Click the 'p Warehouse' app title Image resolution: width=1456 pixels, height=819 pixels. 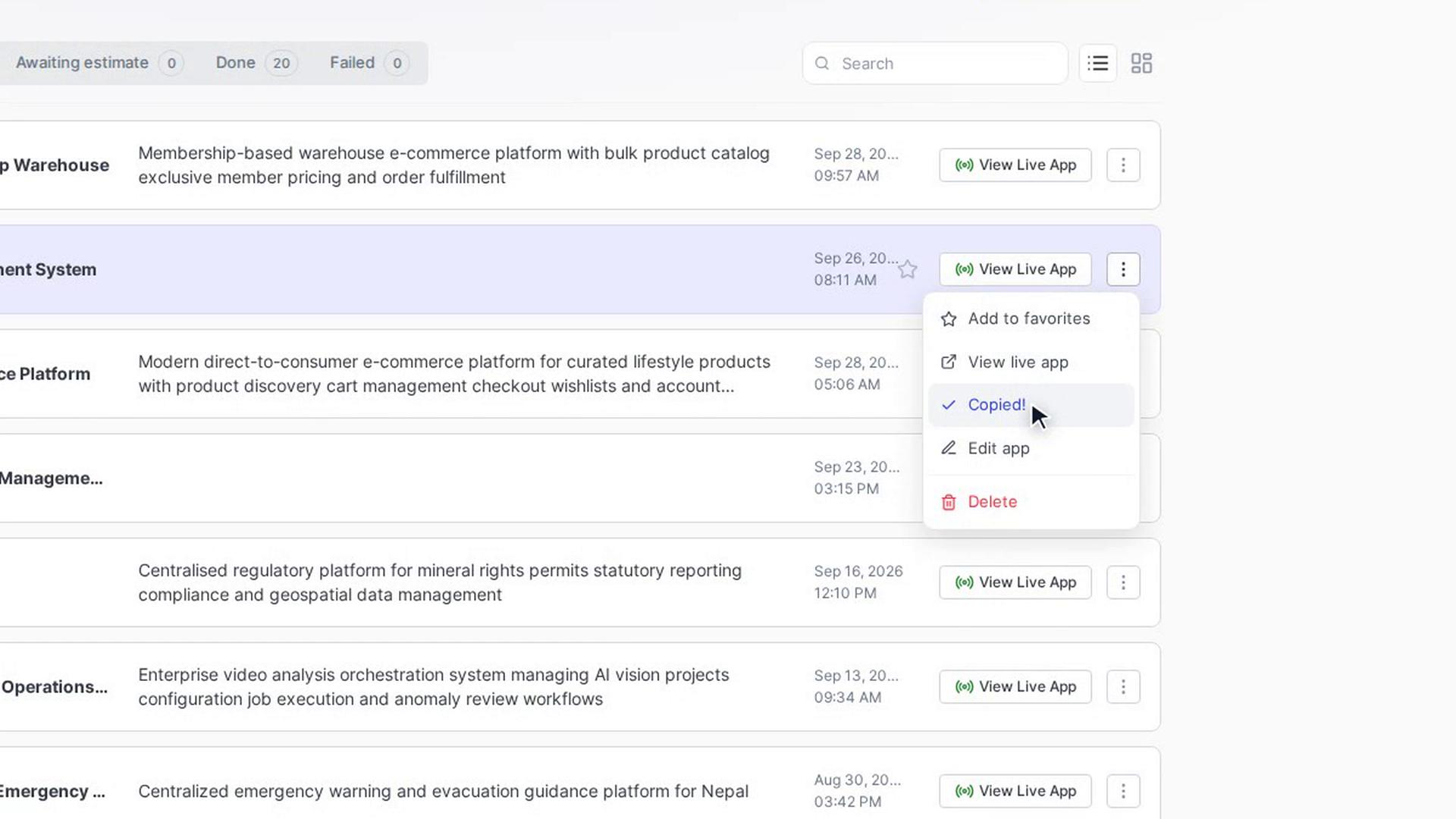(x=55, y=165)
